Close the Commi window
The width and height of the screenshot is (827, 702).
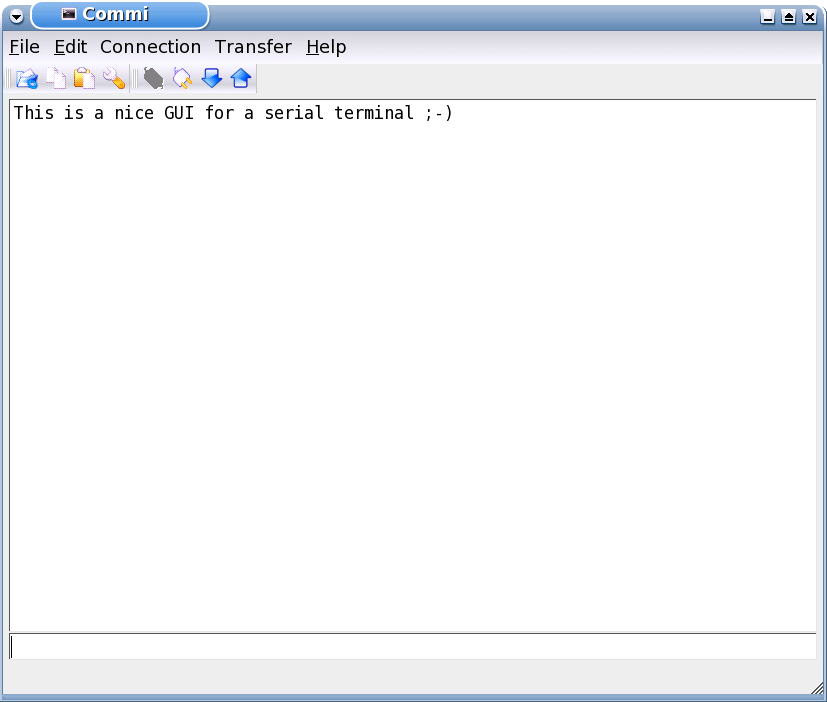(810, 17)
